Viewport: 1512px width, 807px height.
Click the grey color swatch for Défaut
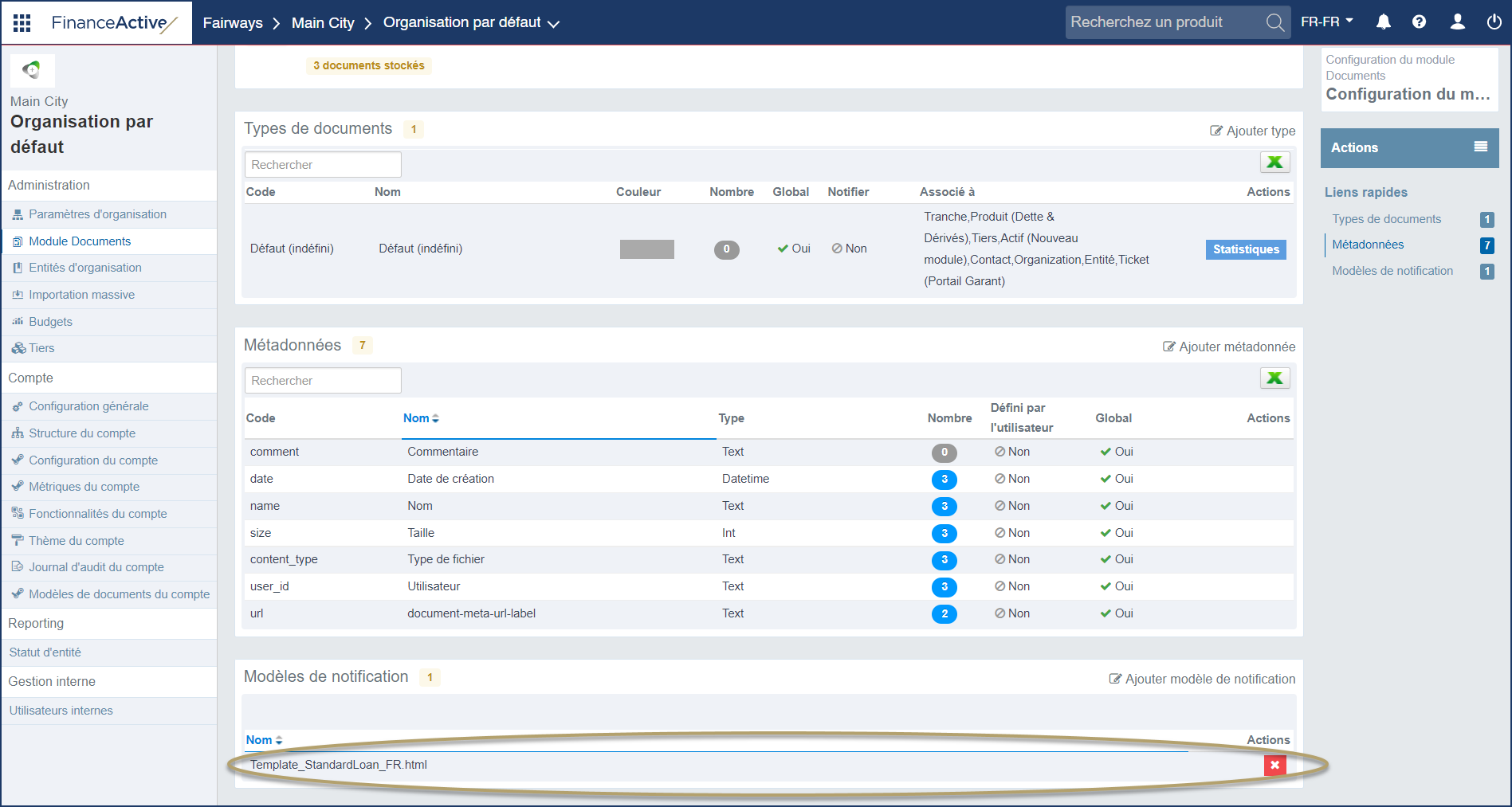(x=646, y=249)
